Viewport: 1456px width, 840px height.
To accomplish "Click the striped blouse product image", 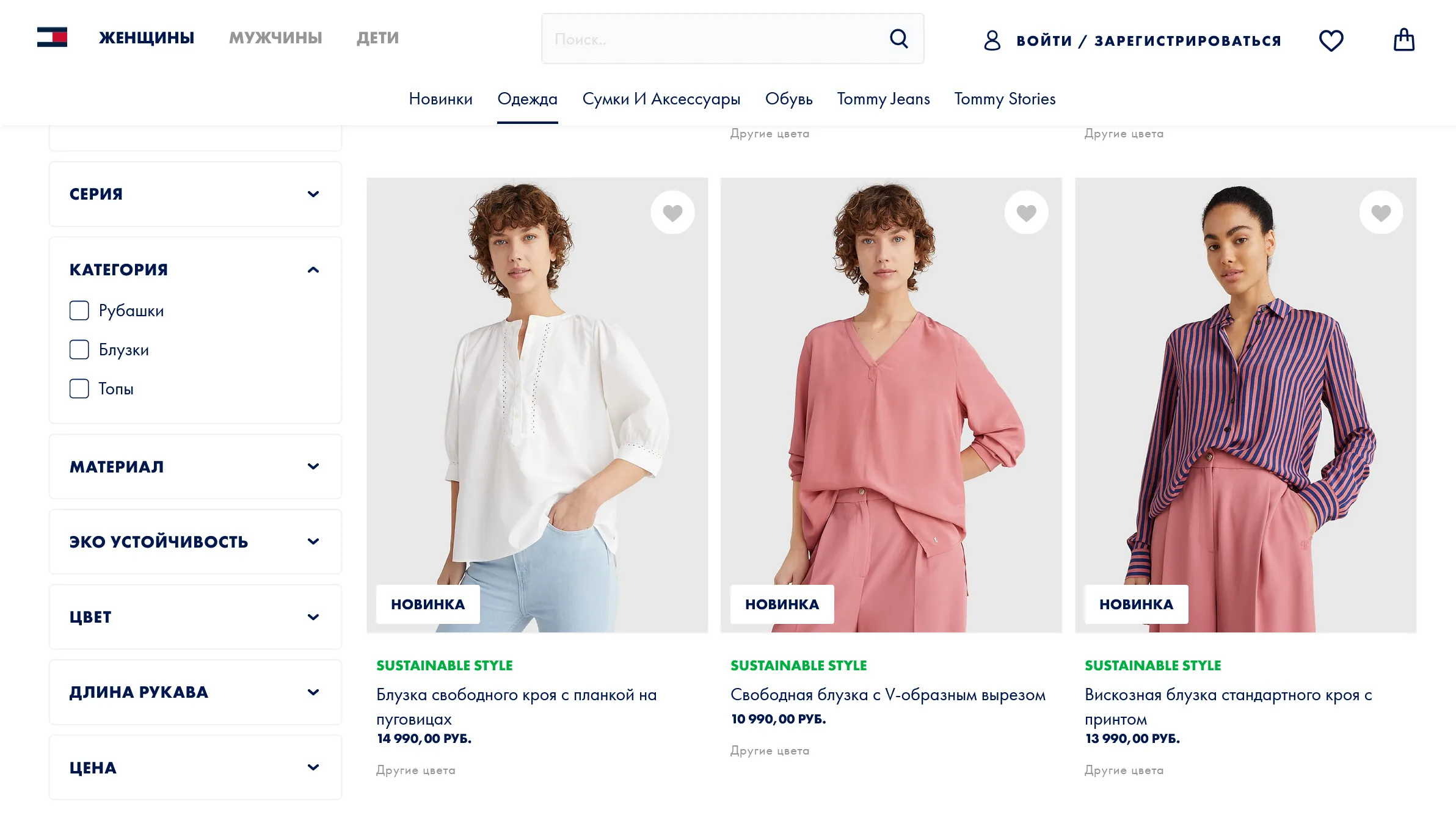I will pos(1246,405).
